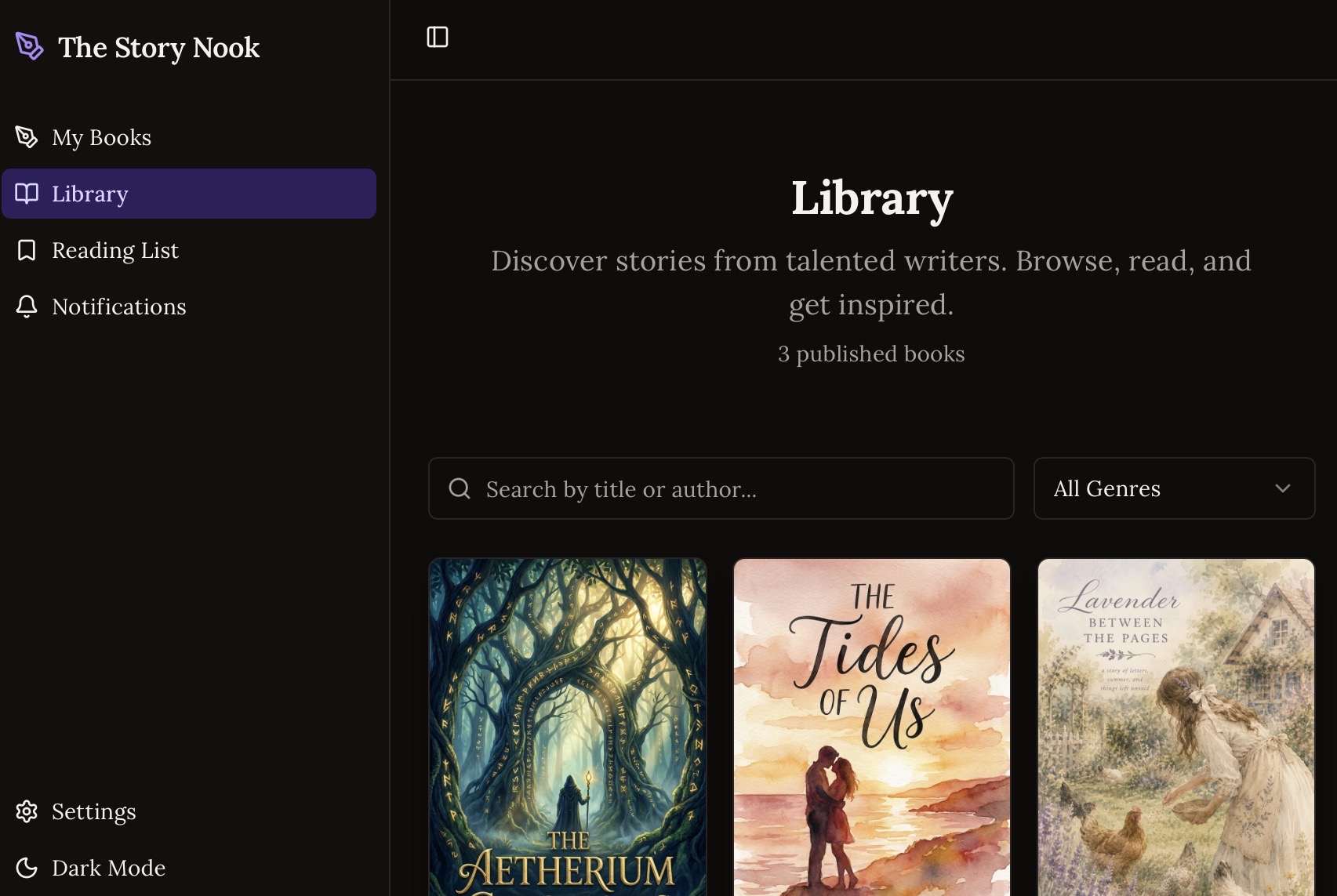Open The Tides of Us book cover
The image size is (1337, 896).
click(872, 727)
